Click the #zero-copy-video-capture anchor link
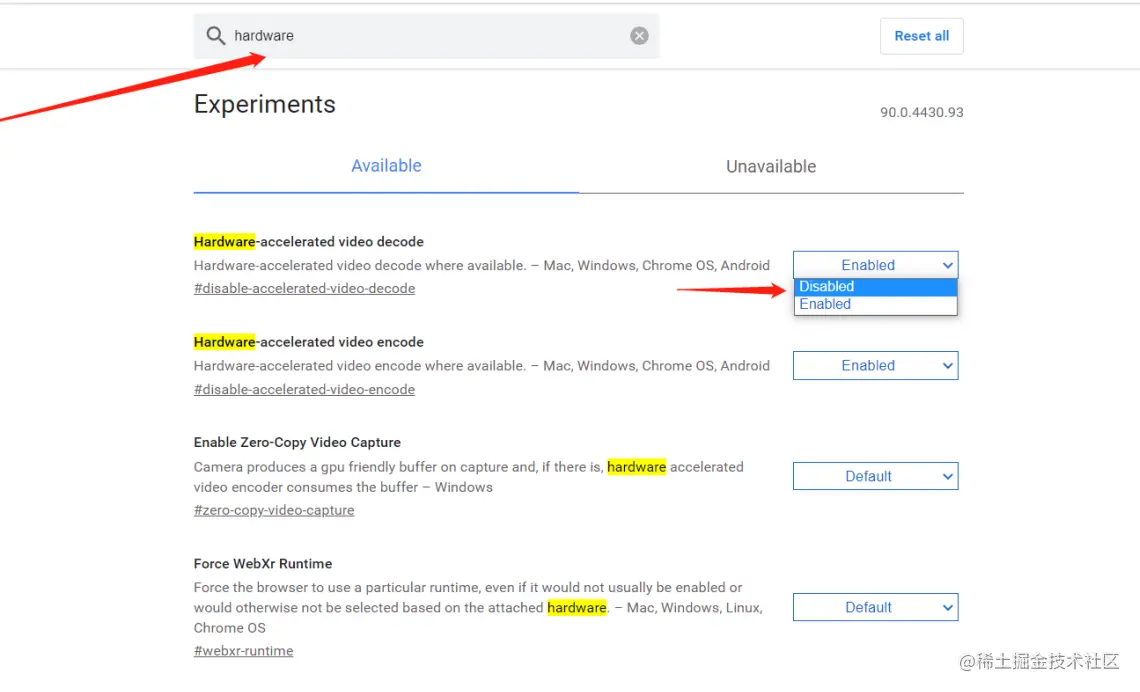Image resolution: width=1140 pixels, height=692 pixels. click(x=274, y=510)
